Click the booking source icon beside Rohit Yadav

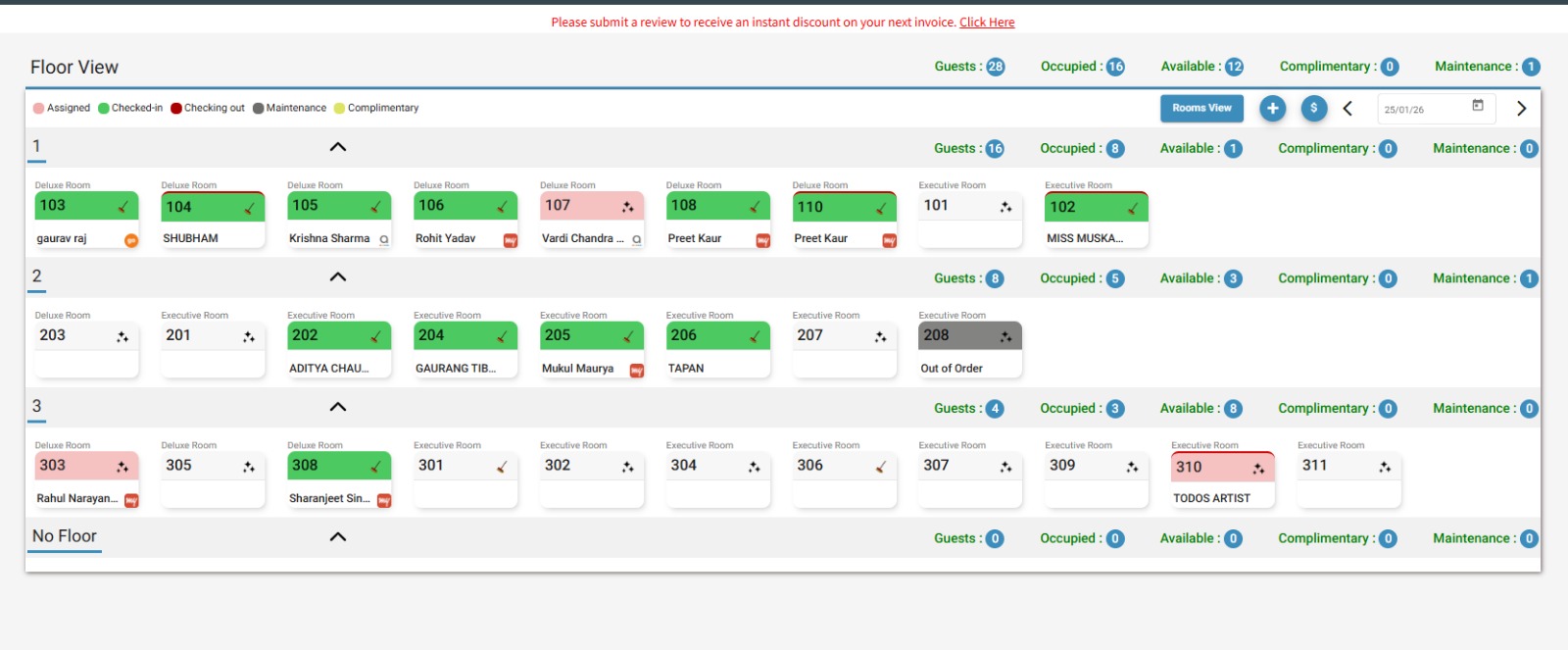[x=511, y=240]
